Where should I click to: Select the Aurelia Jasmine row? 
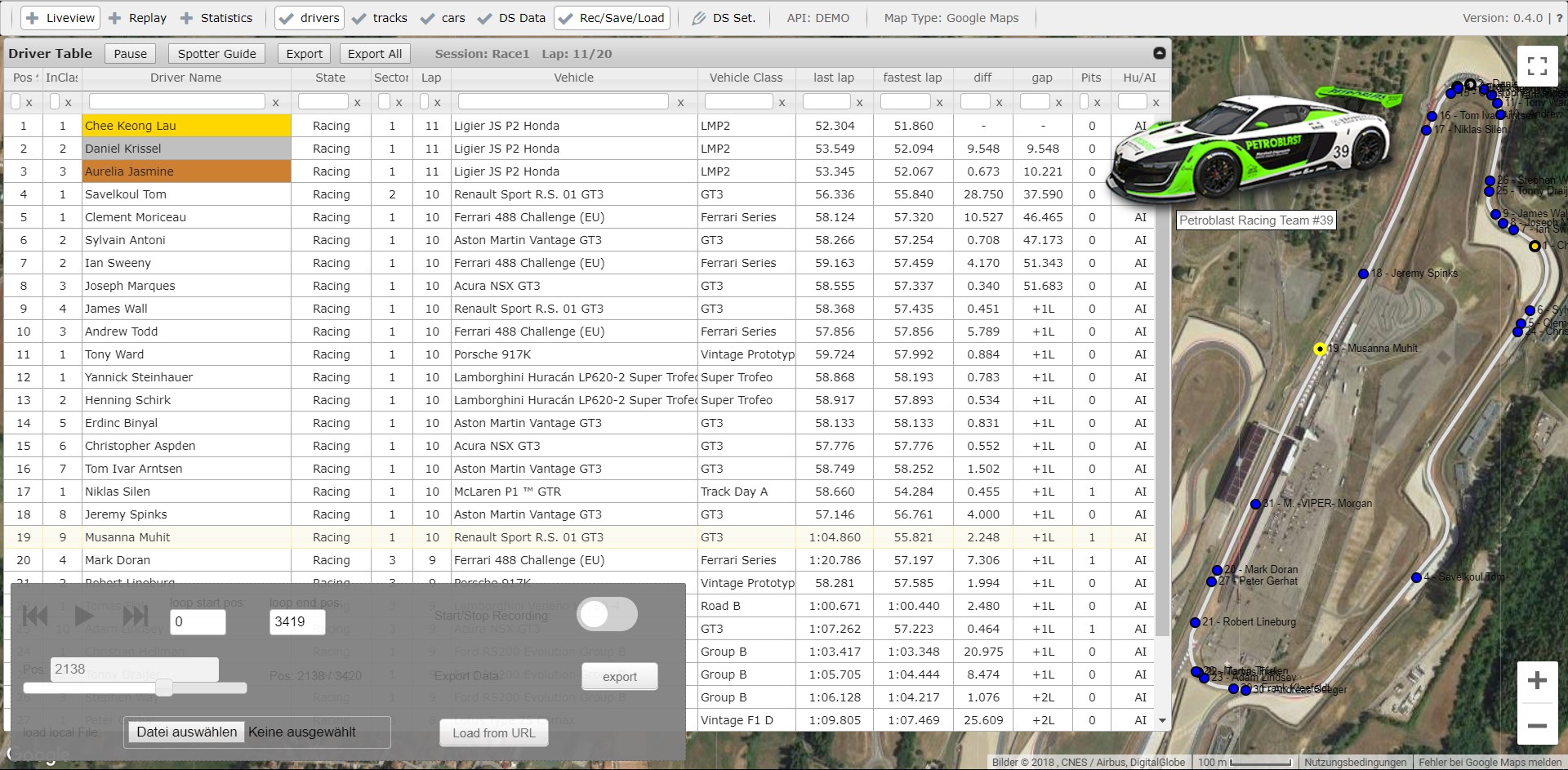click(578, 171)
